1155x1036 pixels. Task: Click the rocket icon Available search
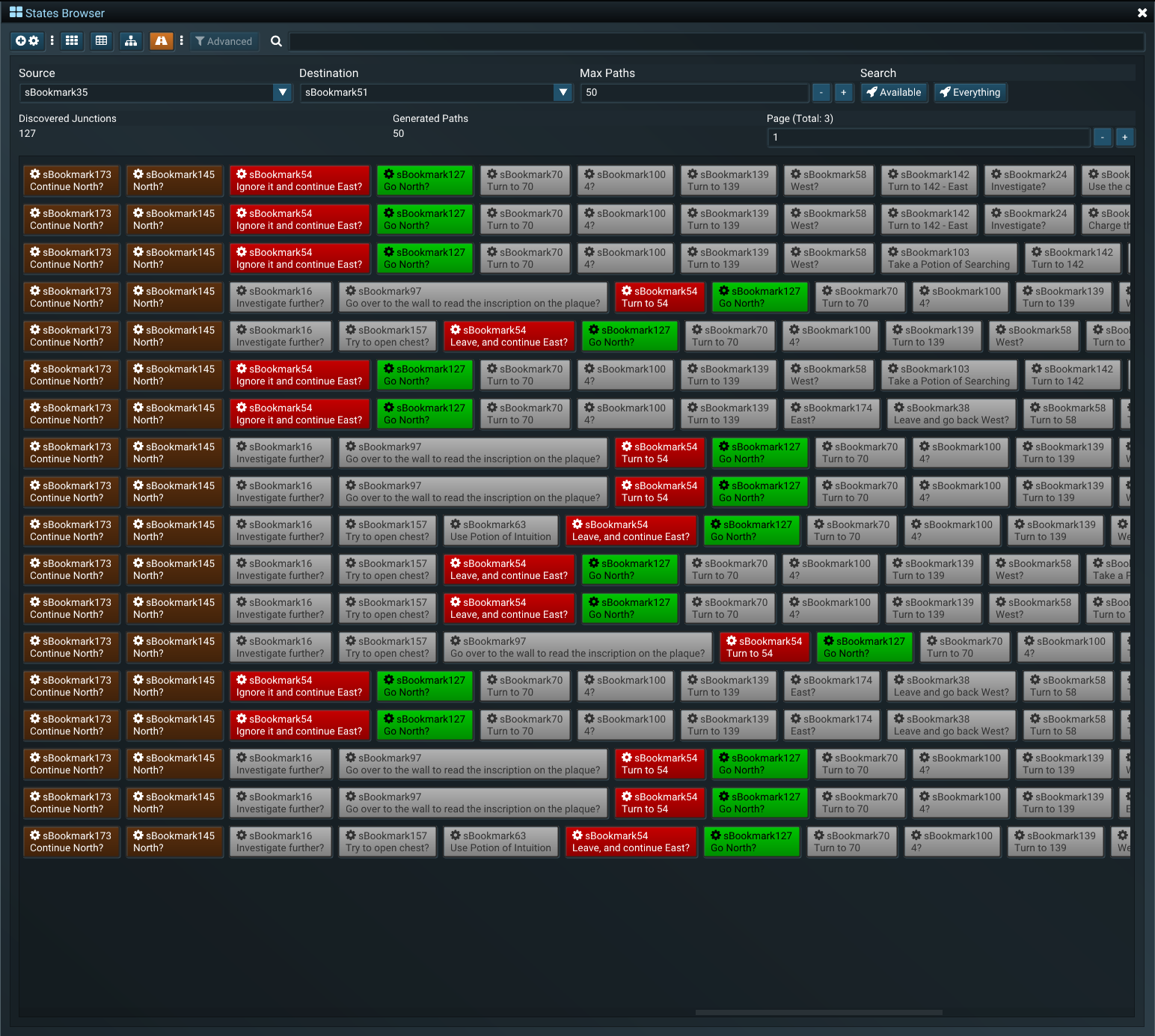894,93
